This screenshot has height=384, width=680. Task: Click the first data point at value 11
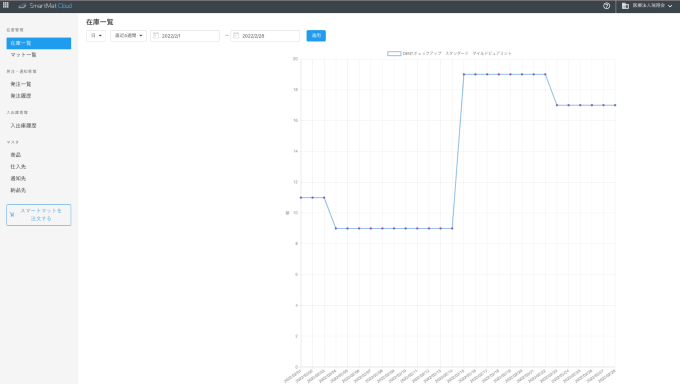point(301,197)
